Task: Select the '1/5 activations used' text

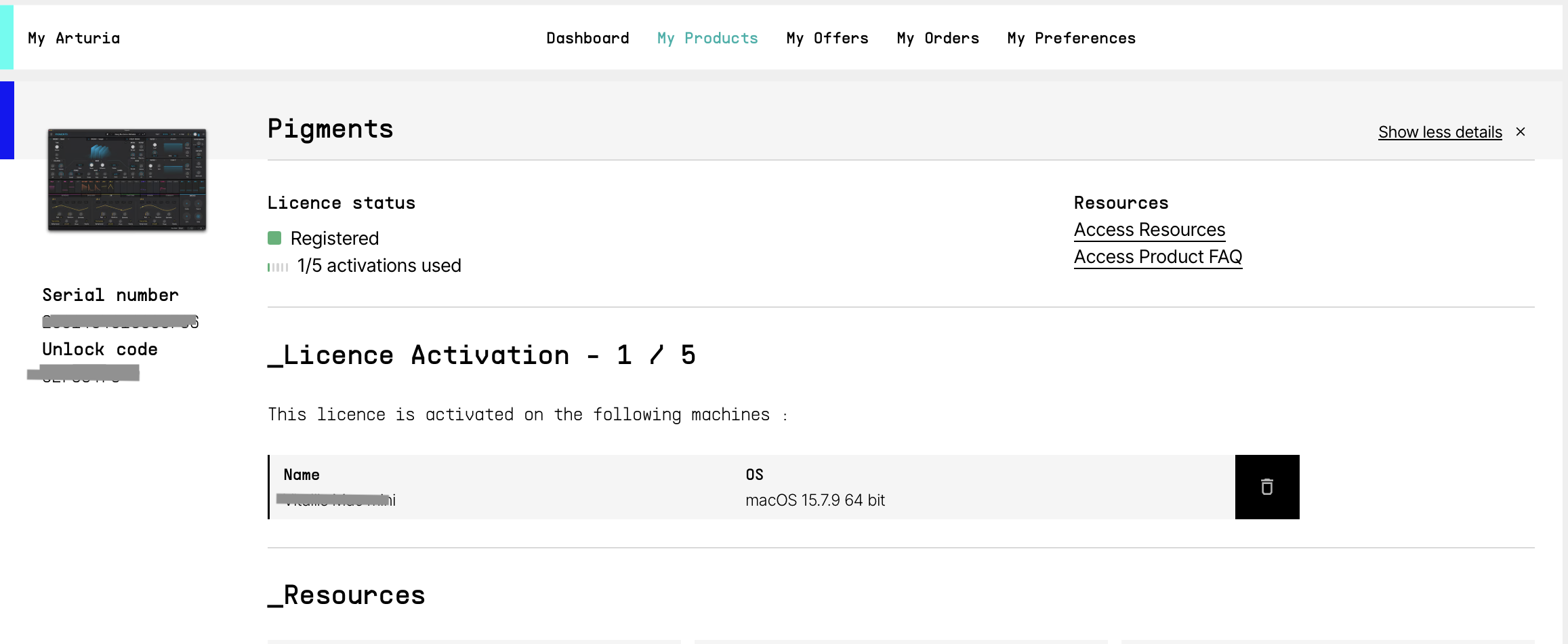Action: pyautogui.click(x=379, y=266)
